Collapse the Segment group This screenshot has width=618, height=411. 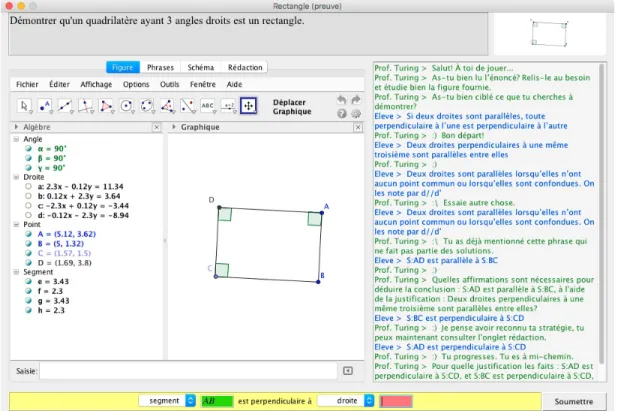(x=16, y=272)
